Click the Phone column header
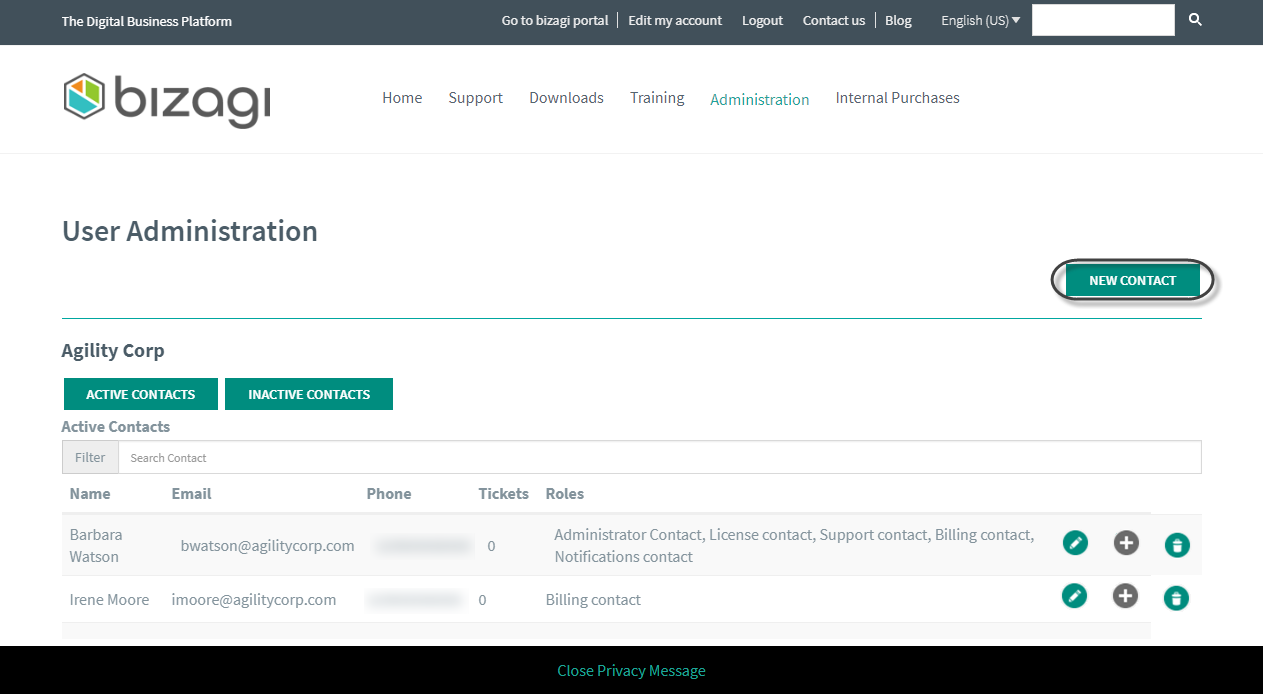 click(389, 494)
